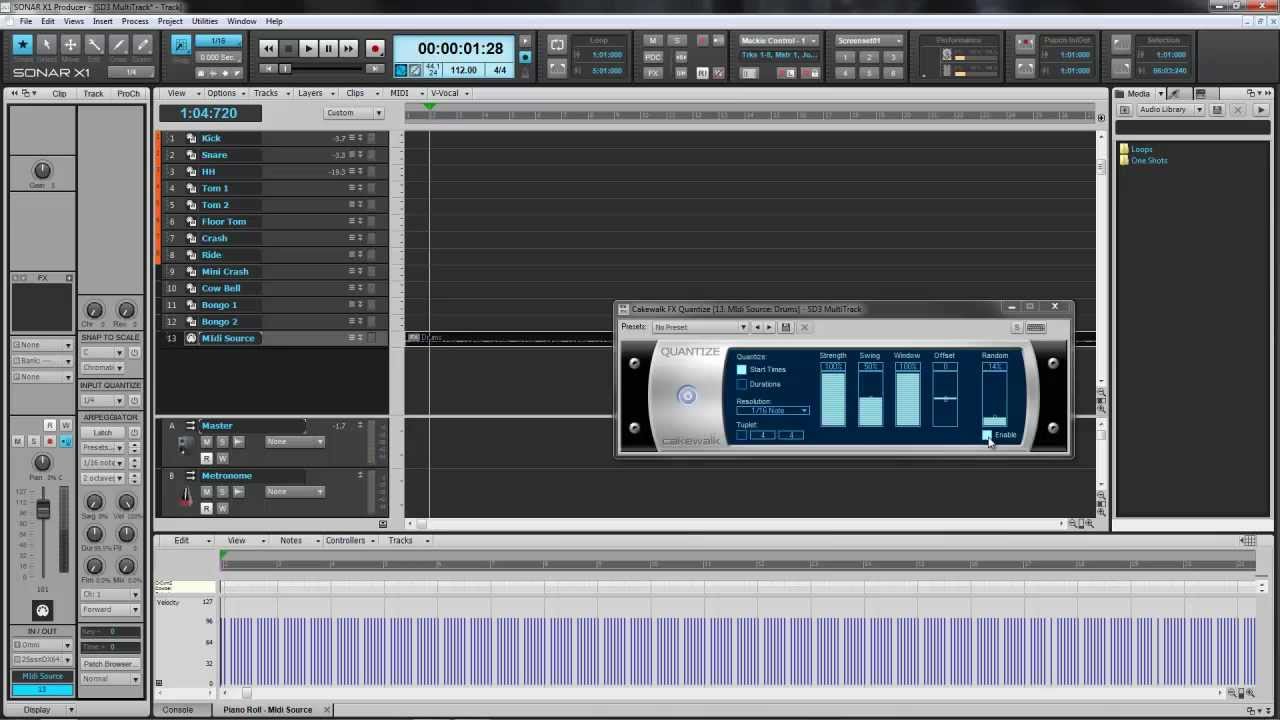Enable Start Times quantize checkbox
This screenshot has height=720, width=1280.
coord(742,370)
